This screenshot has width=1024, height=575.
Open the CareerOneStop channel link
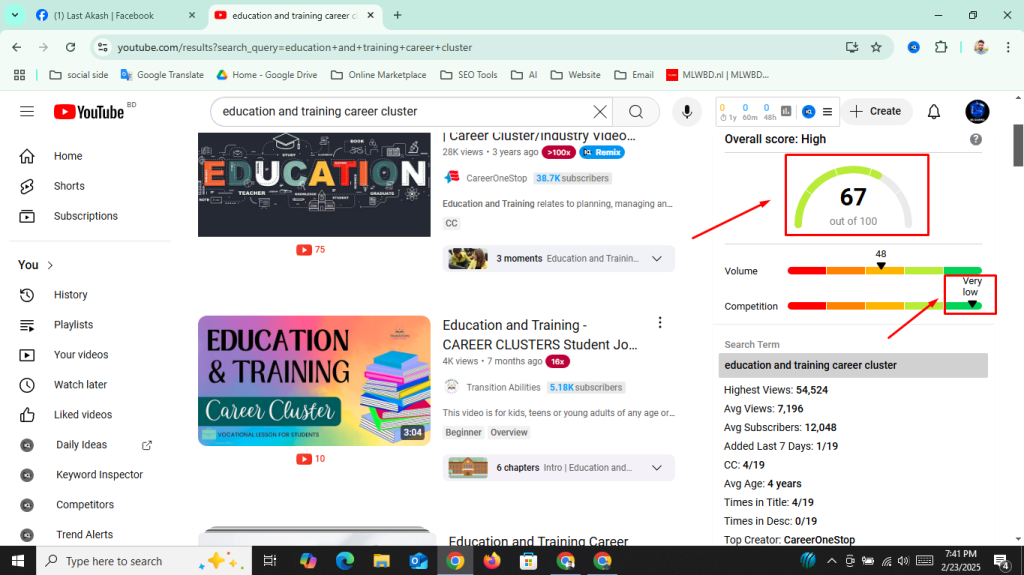point(496,178)
